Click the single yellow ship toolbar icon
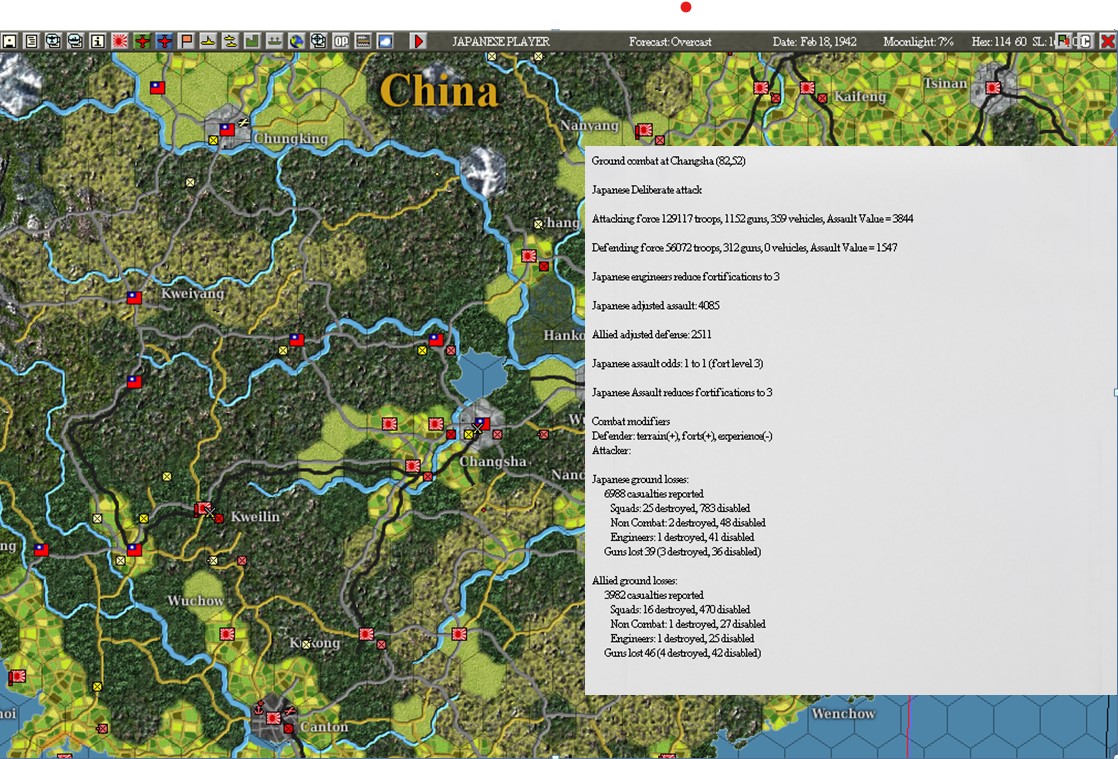1118x759 pixels. 208,41
